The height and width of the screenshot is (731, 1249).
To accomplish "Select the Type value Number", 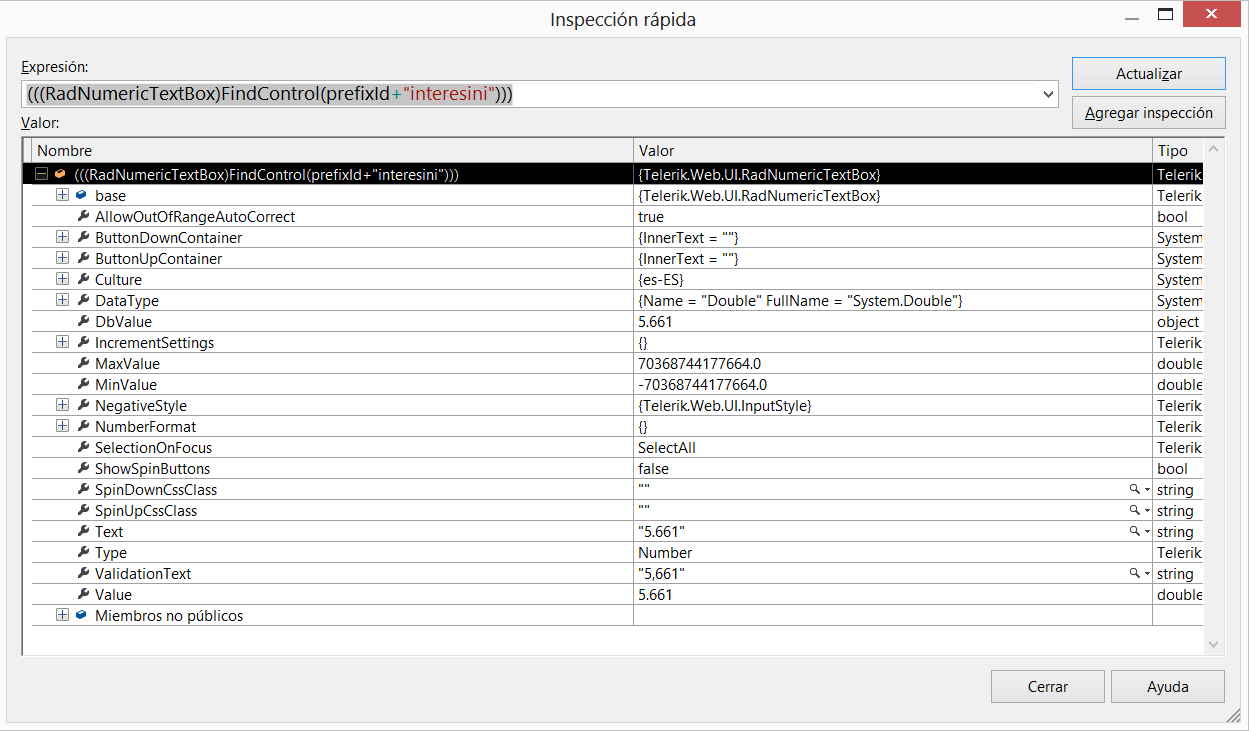I will click(665, 552).
